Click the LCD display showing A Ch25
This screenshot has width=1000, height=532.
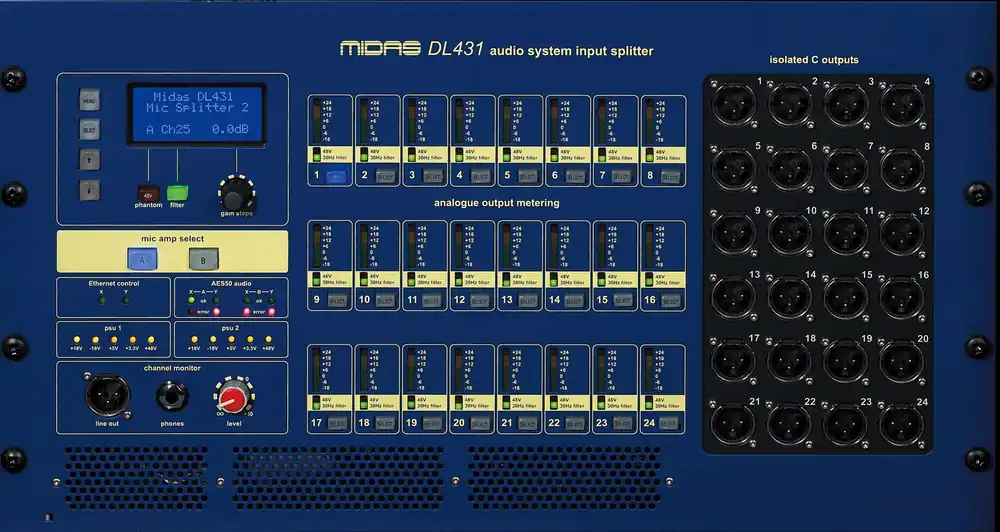point(196,115)
